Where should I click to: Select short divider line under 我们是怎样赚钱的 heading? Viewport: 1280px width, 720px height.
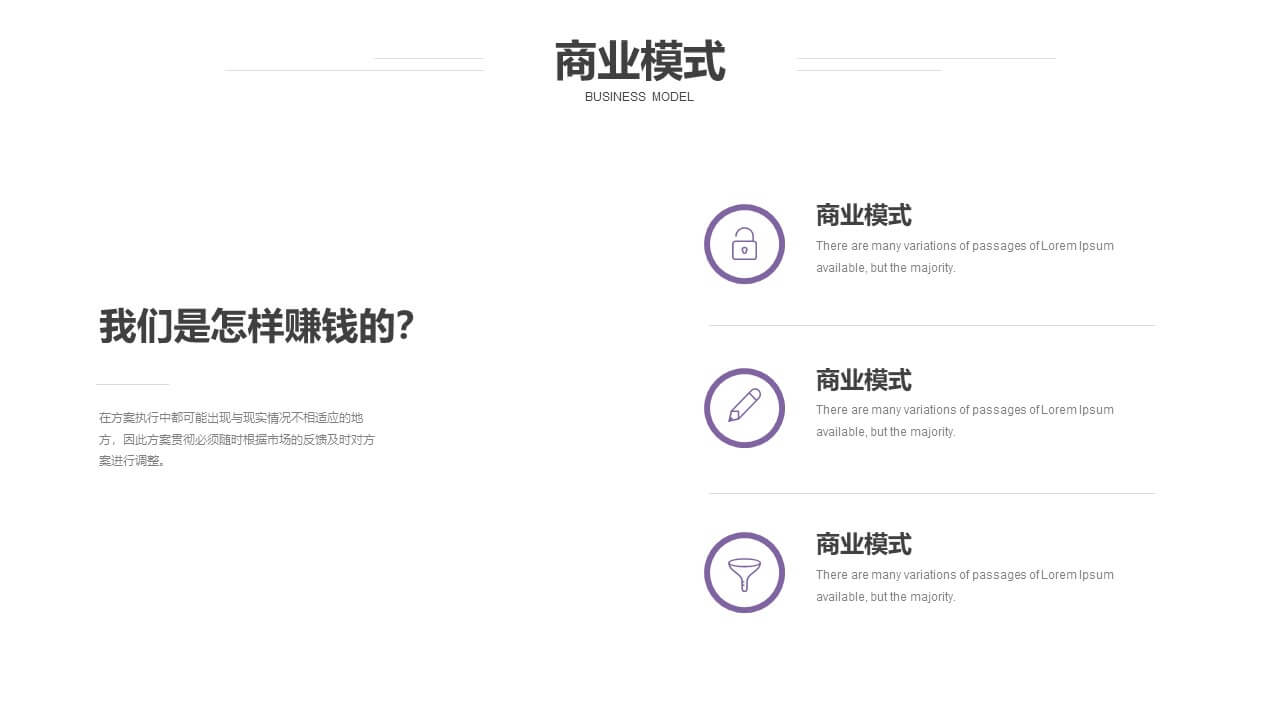[x=132, y=384]
